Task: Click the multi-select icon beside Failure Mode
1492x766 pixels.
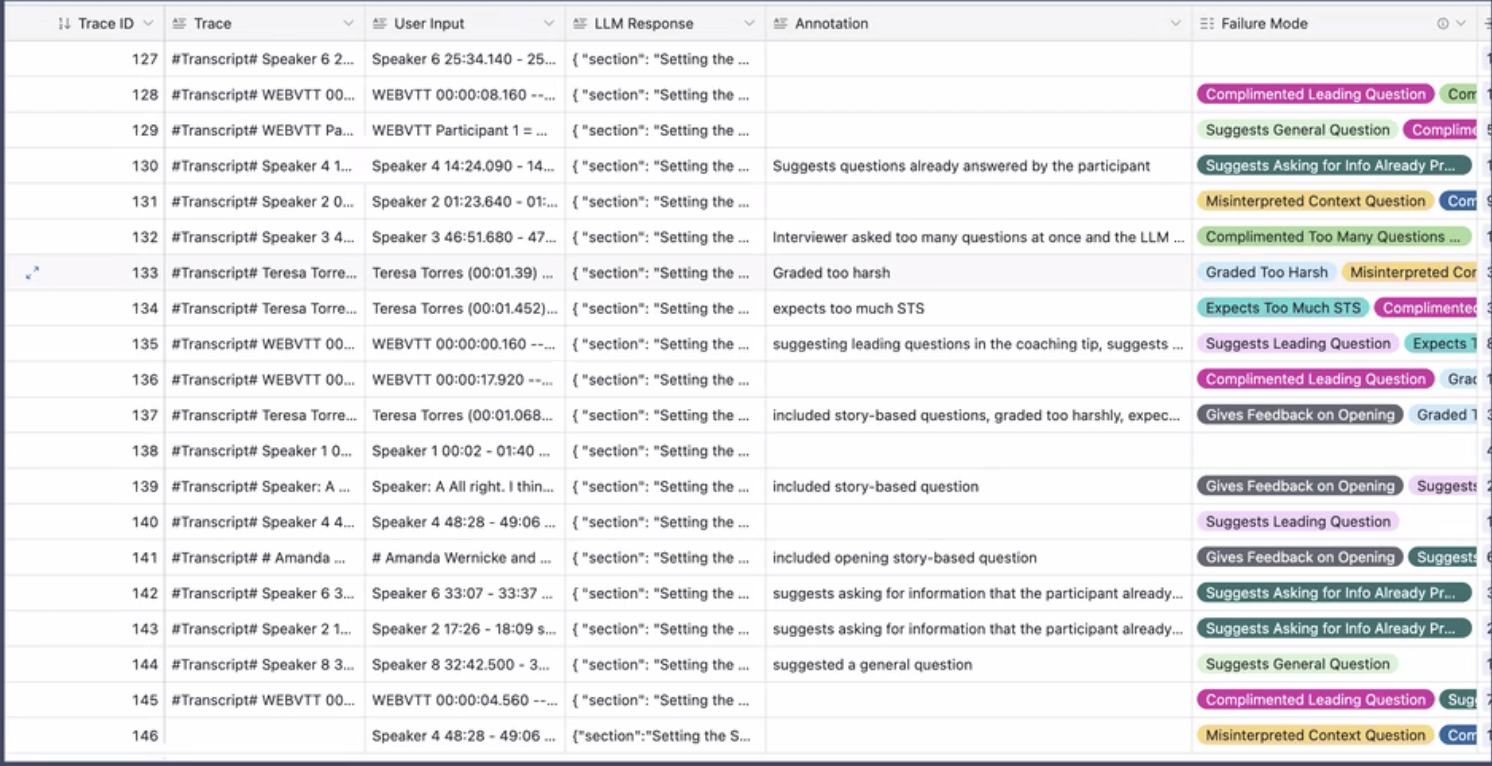Action: tap(1207, 22)
